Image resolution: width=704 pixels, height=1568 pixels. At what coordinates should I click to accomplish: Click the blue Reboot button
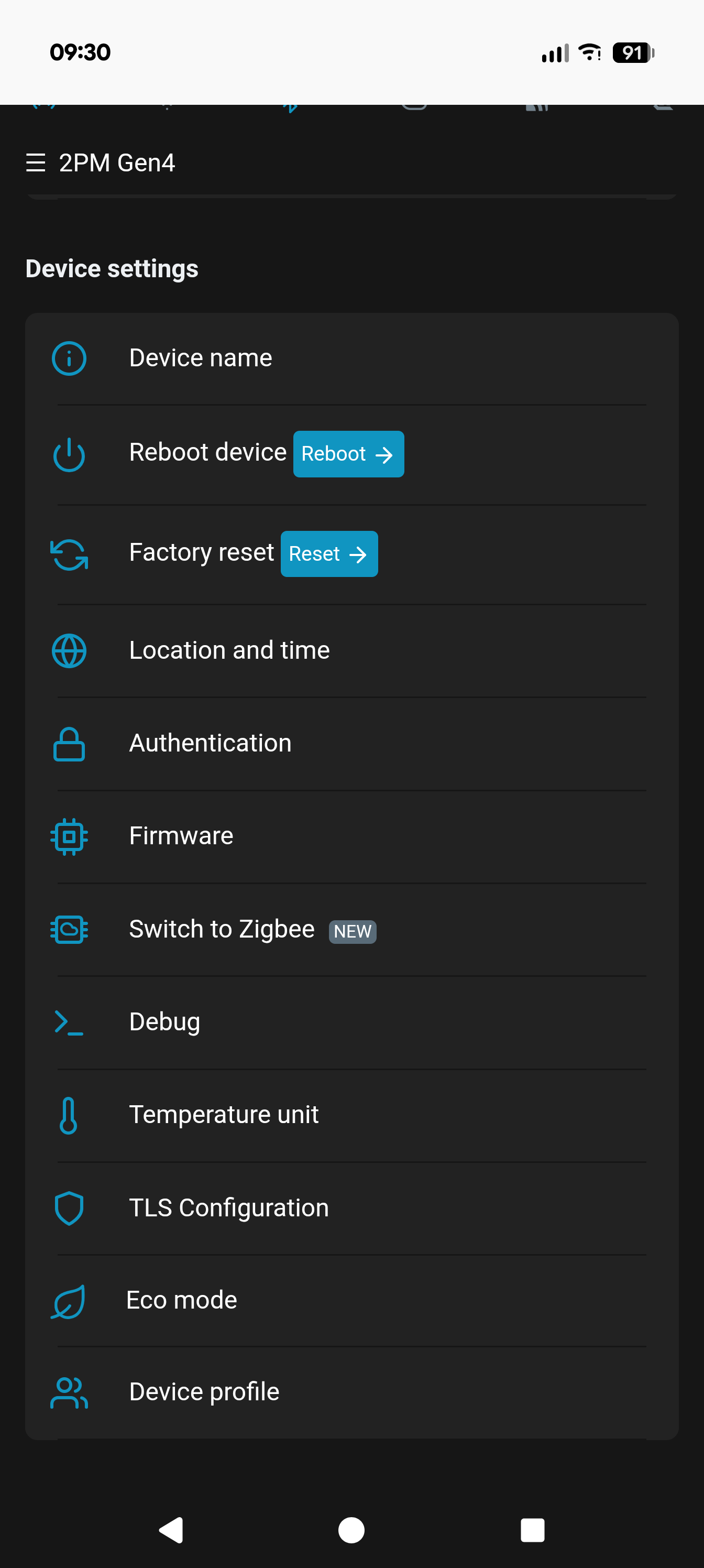tap(349, 454)
